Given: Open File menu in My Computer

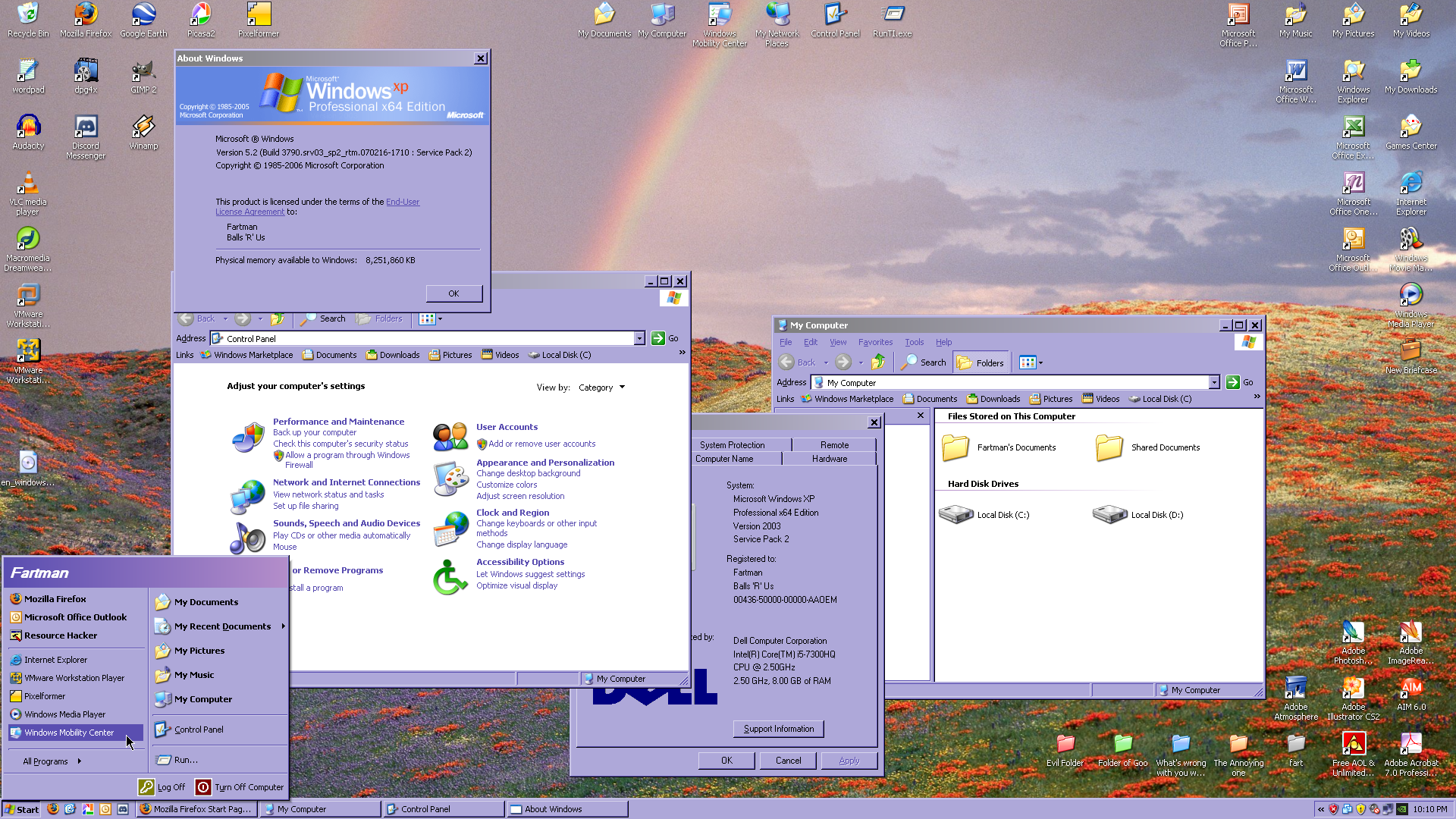Looking at the screenshot, I should coord(786,343).
